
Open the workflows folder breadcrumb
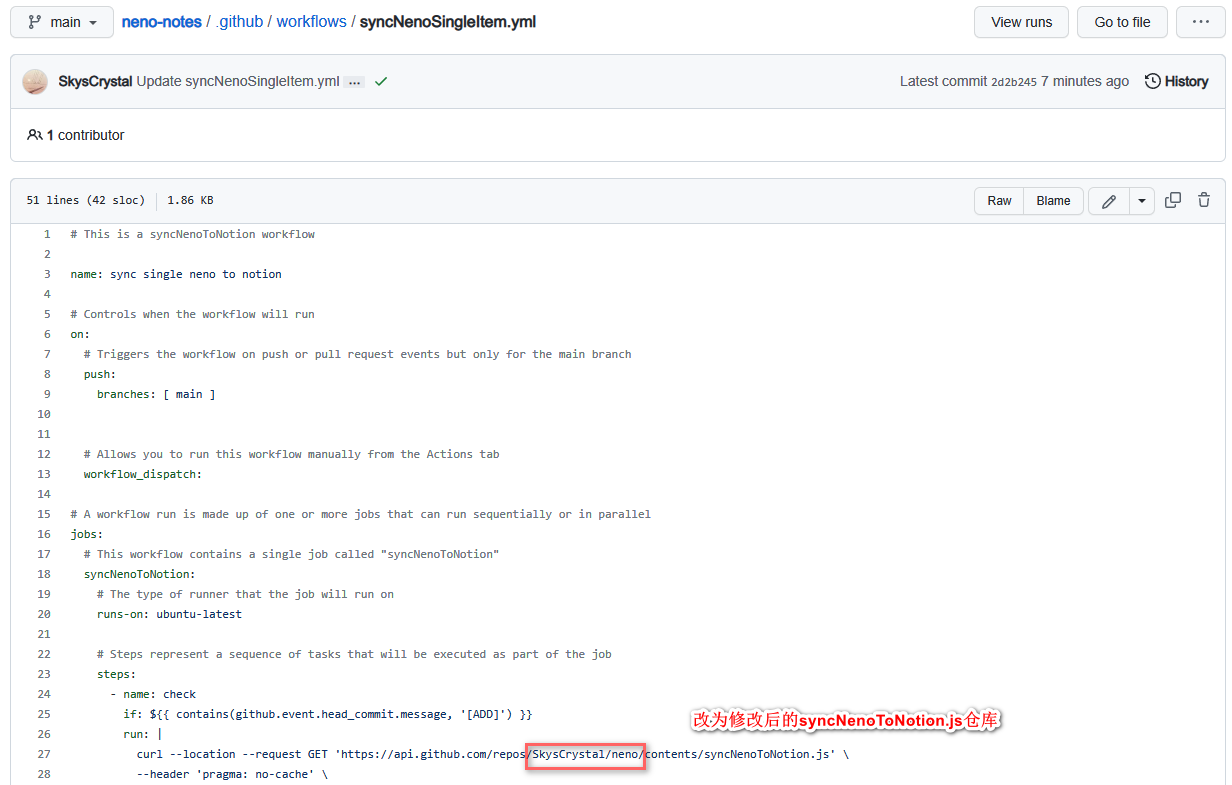[312, 22]
